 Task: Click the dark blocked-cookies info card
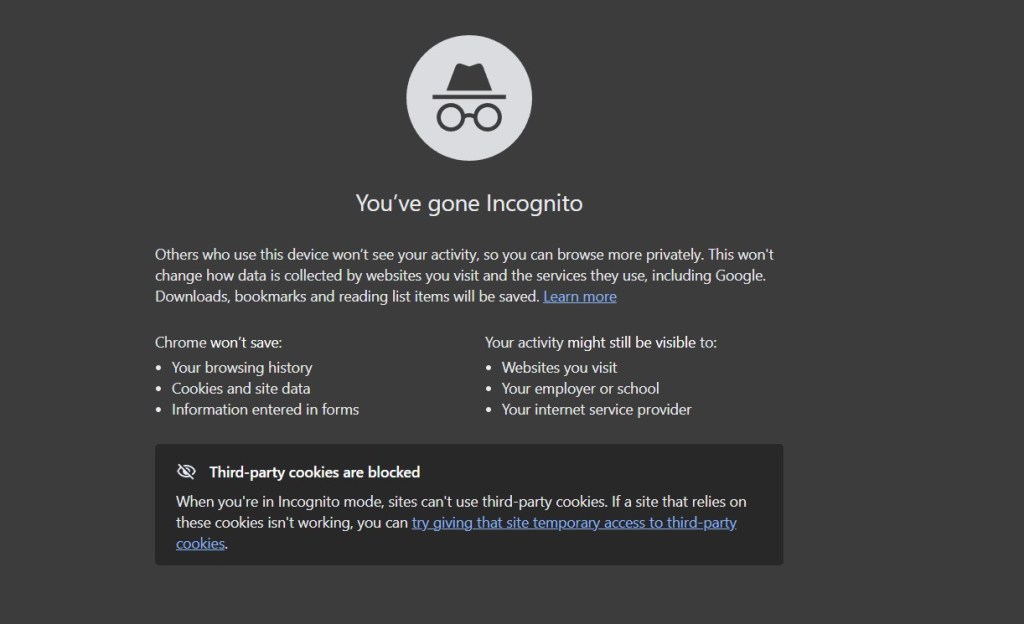pyautogui.click(x=469, y=505)
